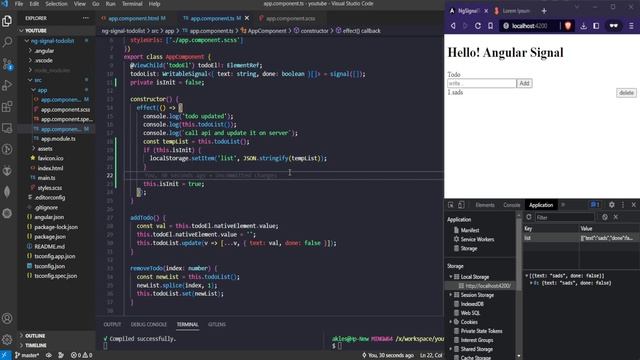
Task: Click the master branch in the status bar
Action: click(27, 356)
